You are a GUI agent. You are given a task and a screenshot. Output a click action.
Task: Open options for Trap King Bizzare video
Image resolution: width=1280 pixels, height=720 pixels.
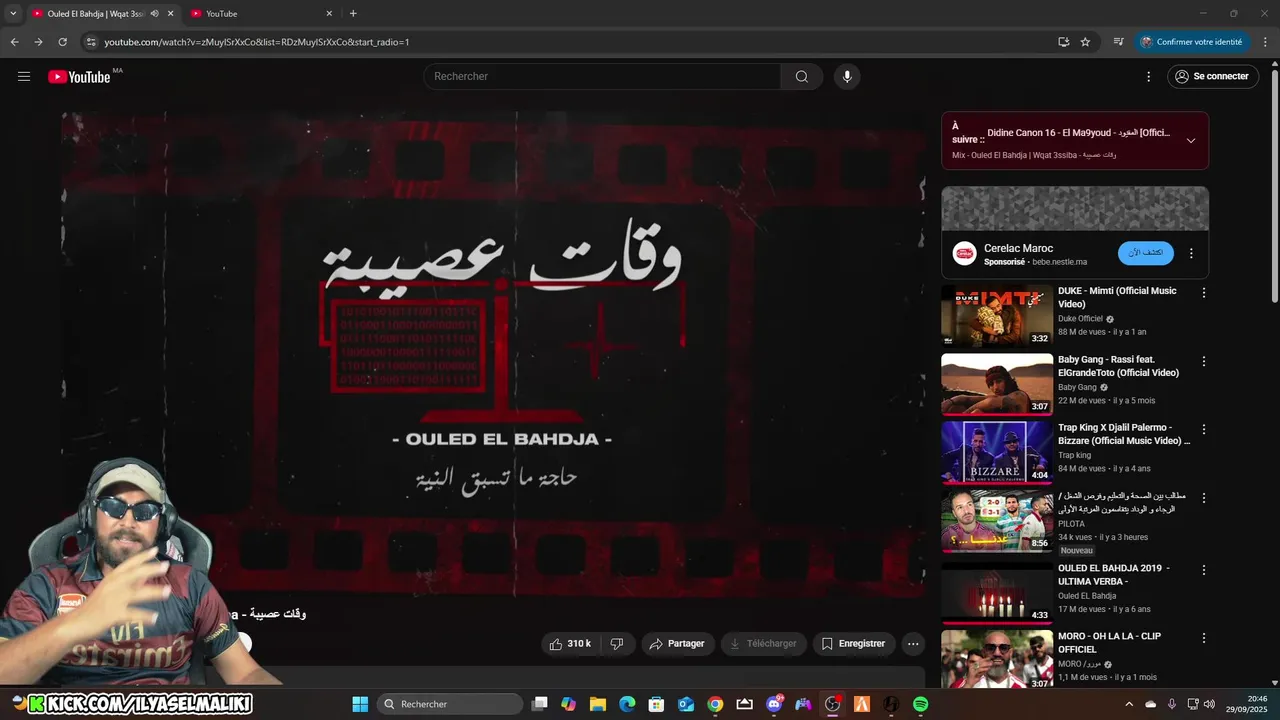tap(1204, 429)
